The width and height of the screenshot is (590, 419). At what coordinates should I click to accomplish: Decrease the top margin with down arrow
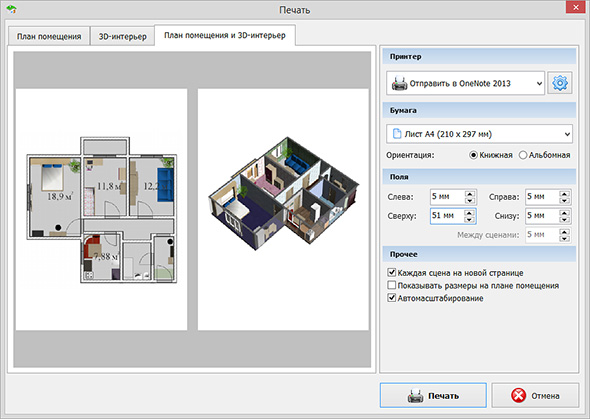(x=470, y=220)
